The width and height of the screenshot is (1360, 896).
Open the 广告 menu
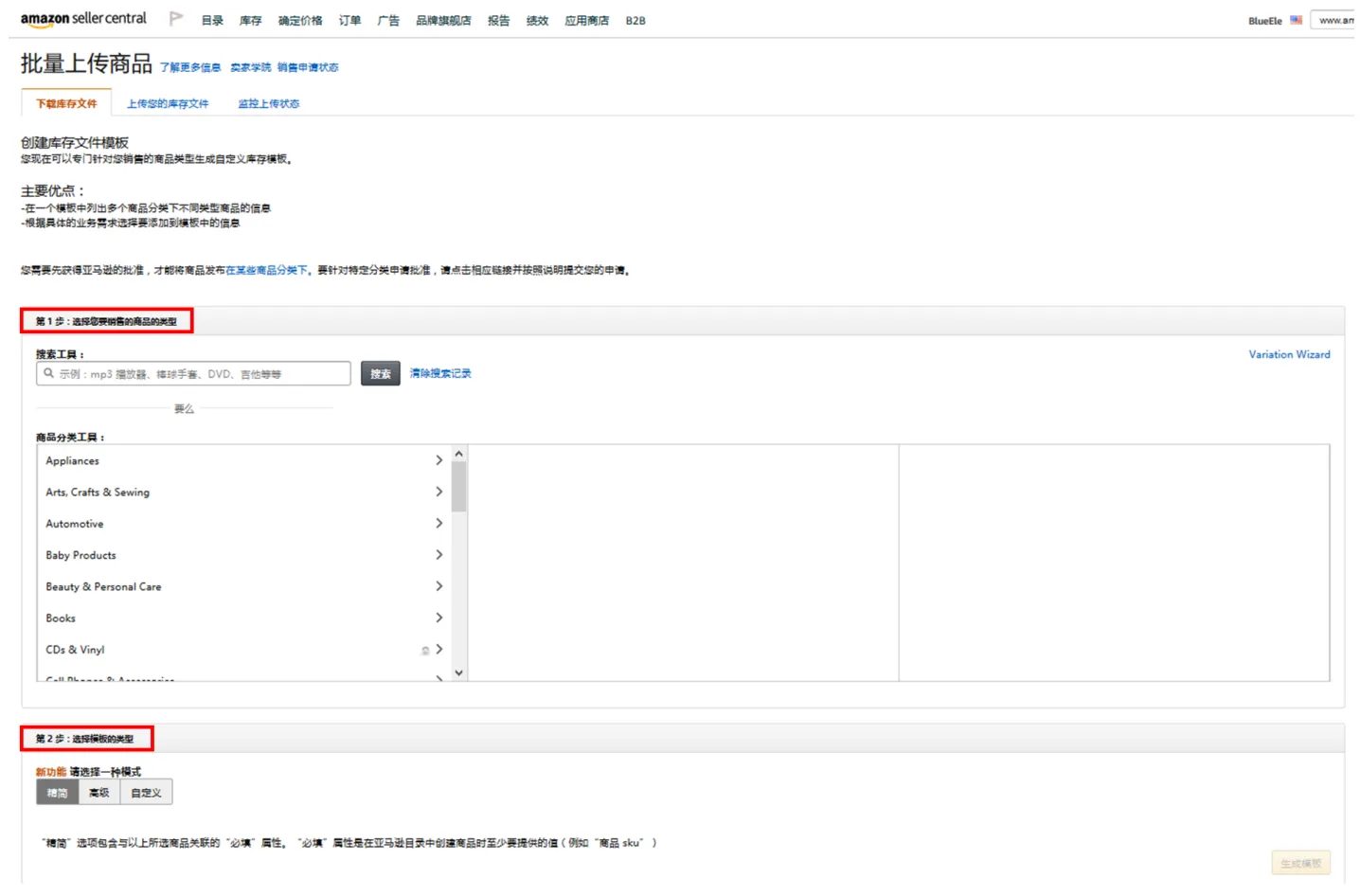click(x=388, y=21)
